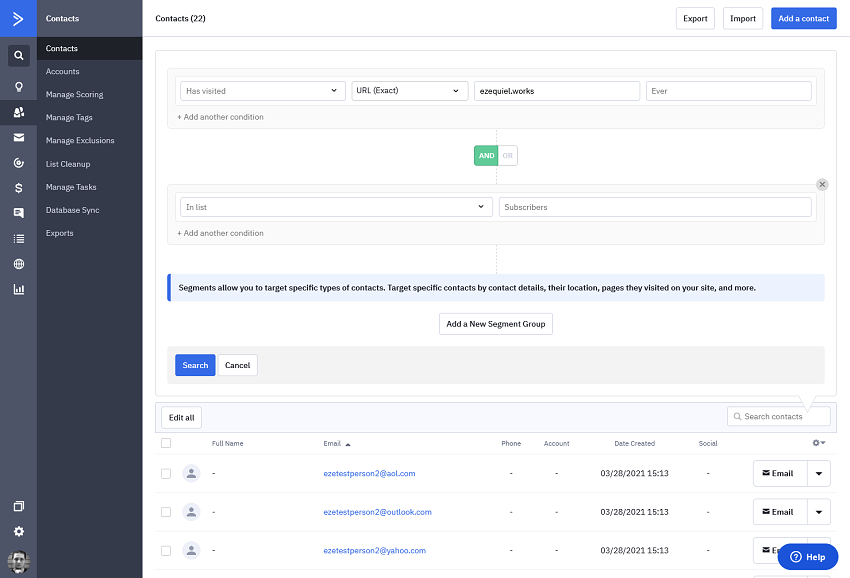This screenshot has width=850, height=578.
Task: Click the Email column sort arrow
Action: [x=348, y=444]
